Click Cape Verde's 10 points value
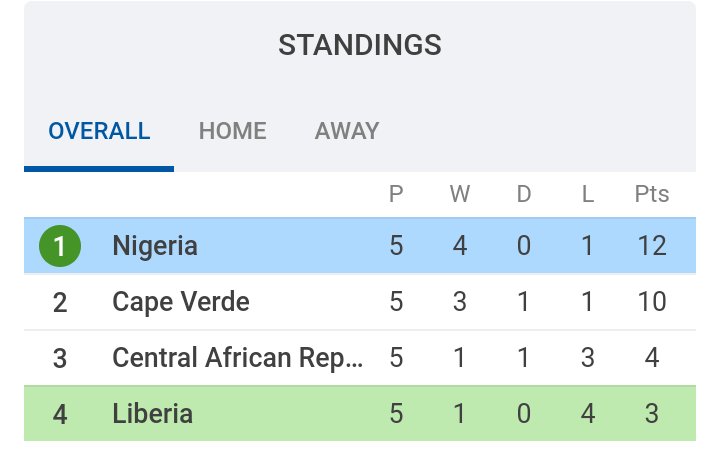This screenshot has height=456, width=720. click(652, 302)
